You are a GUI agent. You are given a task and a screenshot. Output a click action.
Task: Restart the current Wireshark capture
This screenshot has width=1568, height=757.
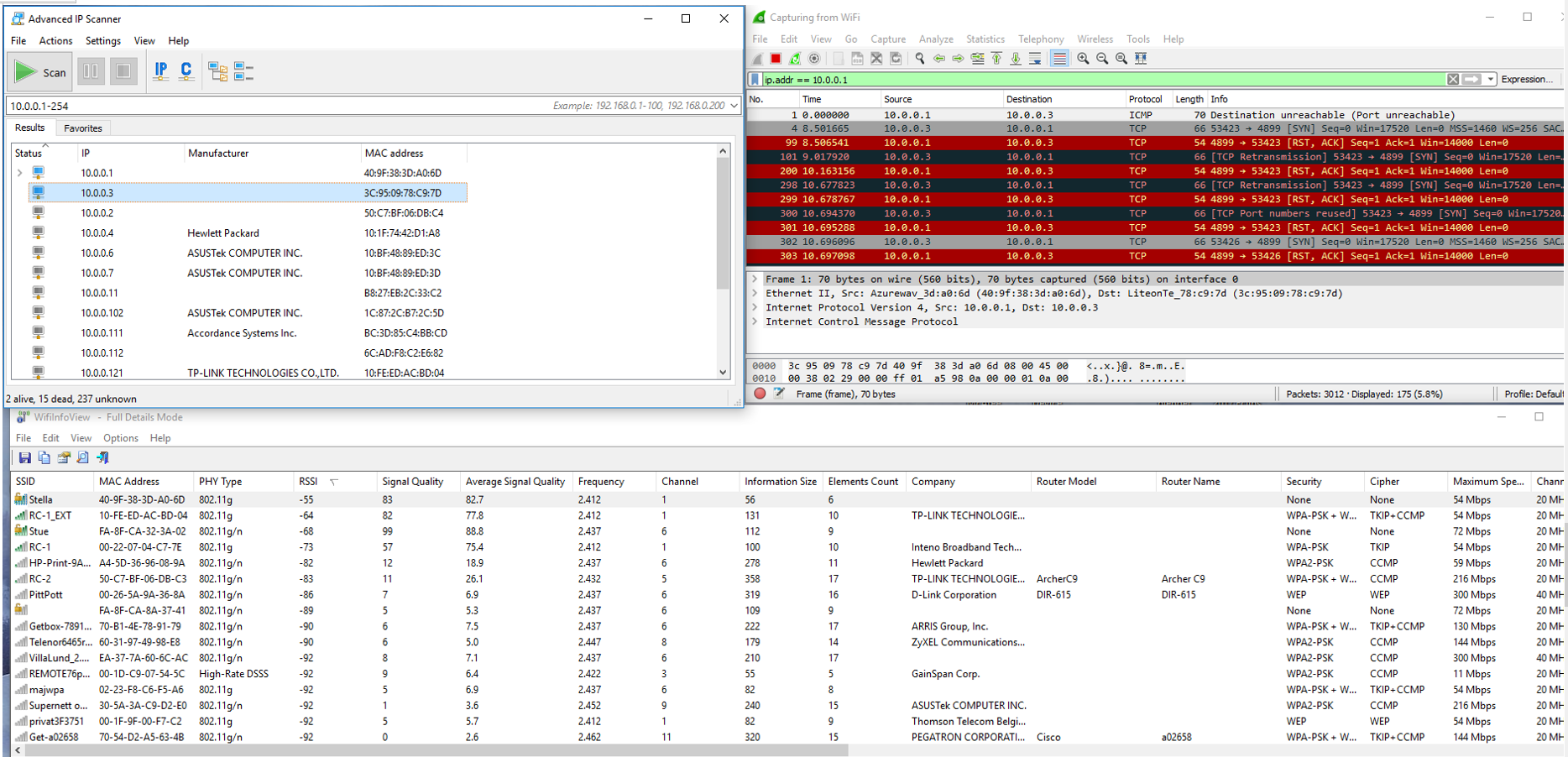click(795, 59)
